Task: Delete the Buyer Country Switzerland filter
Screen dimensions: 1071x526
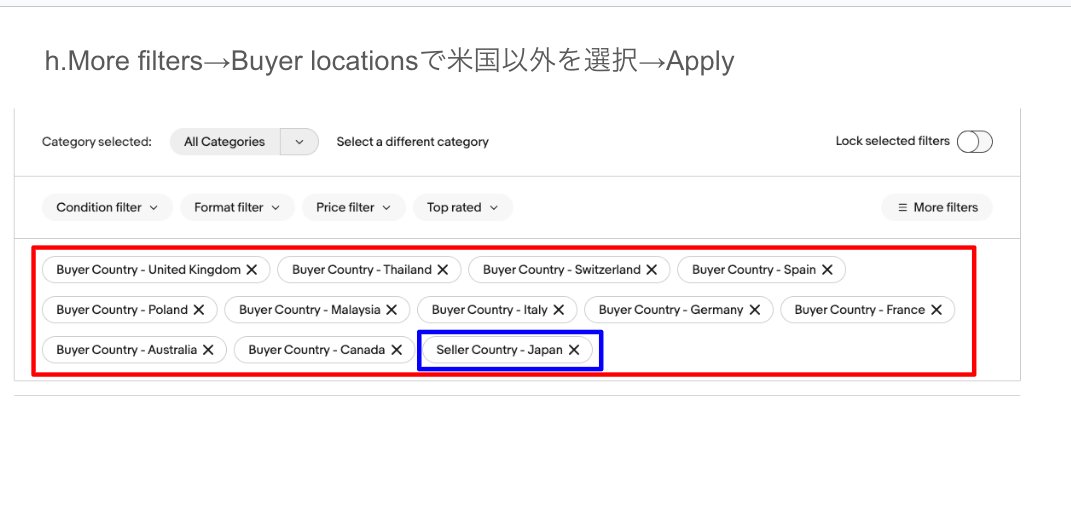Action: (652, 270)
